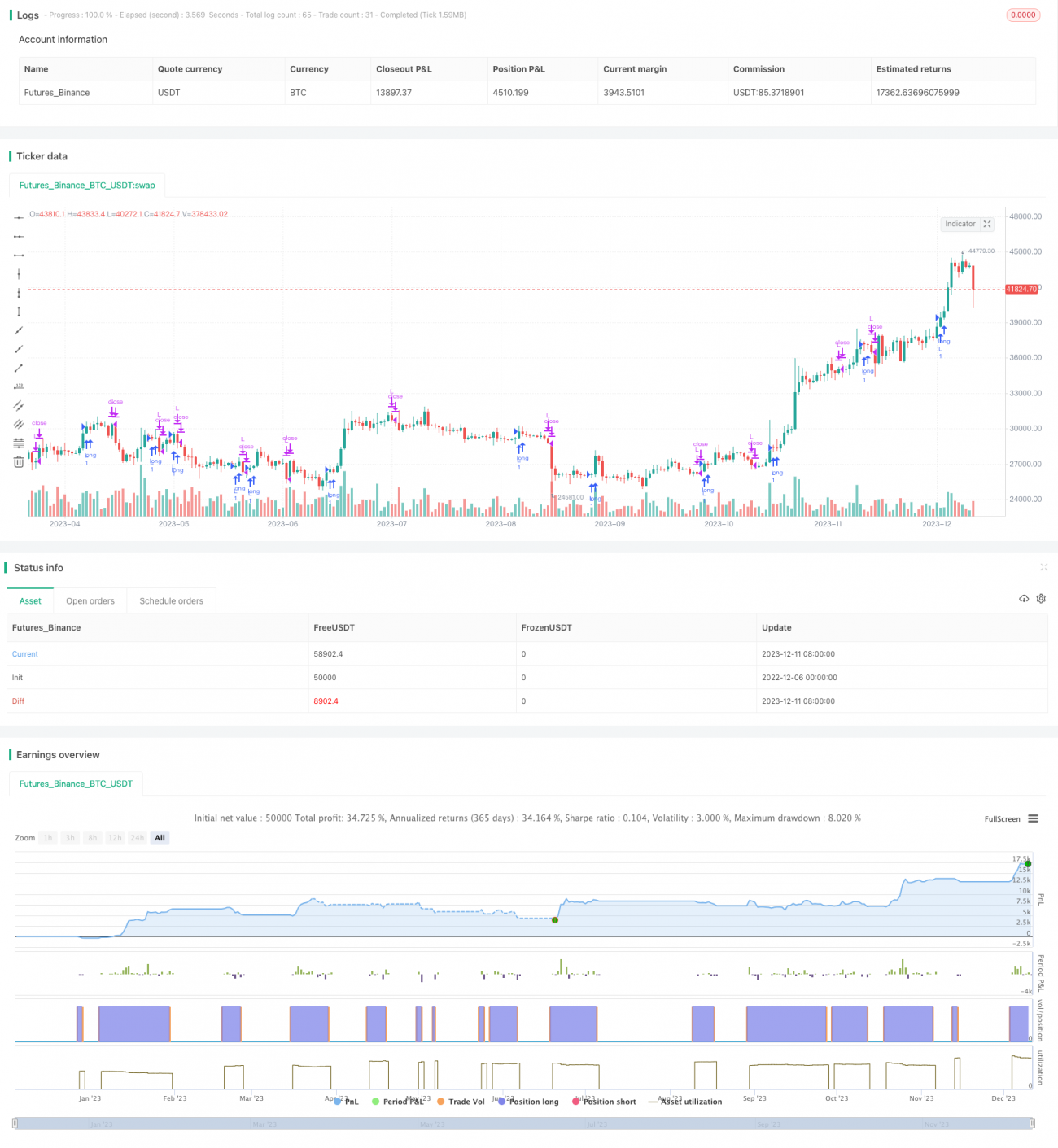Delete all drawings with trash icon
The height and width of the screenshot is (1148, 1058).
[19, 462]
